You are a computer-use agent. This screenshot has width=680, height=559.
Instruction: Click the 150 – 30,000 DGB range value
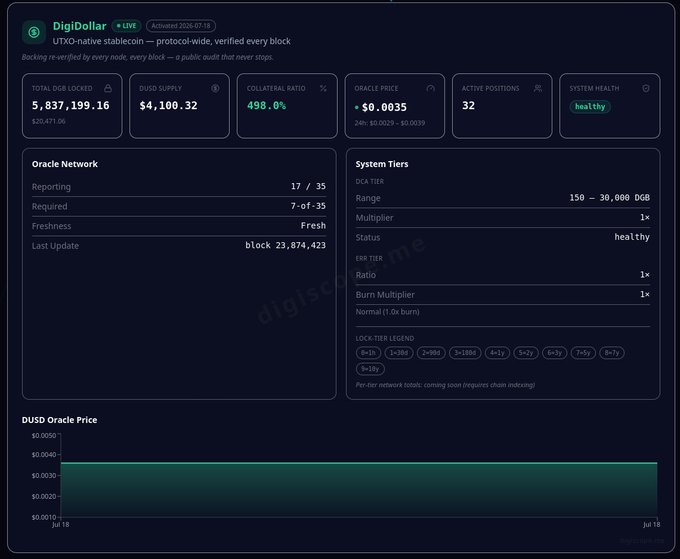[609, 197]
